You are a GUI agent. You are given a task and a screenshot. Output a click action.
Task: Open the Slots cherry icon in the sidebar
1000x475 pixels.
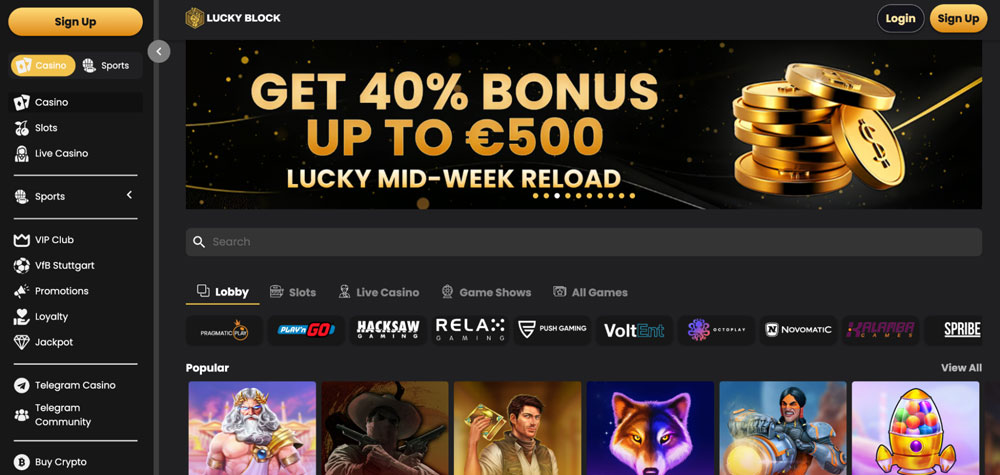coord(22,128)
